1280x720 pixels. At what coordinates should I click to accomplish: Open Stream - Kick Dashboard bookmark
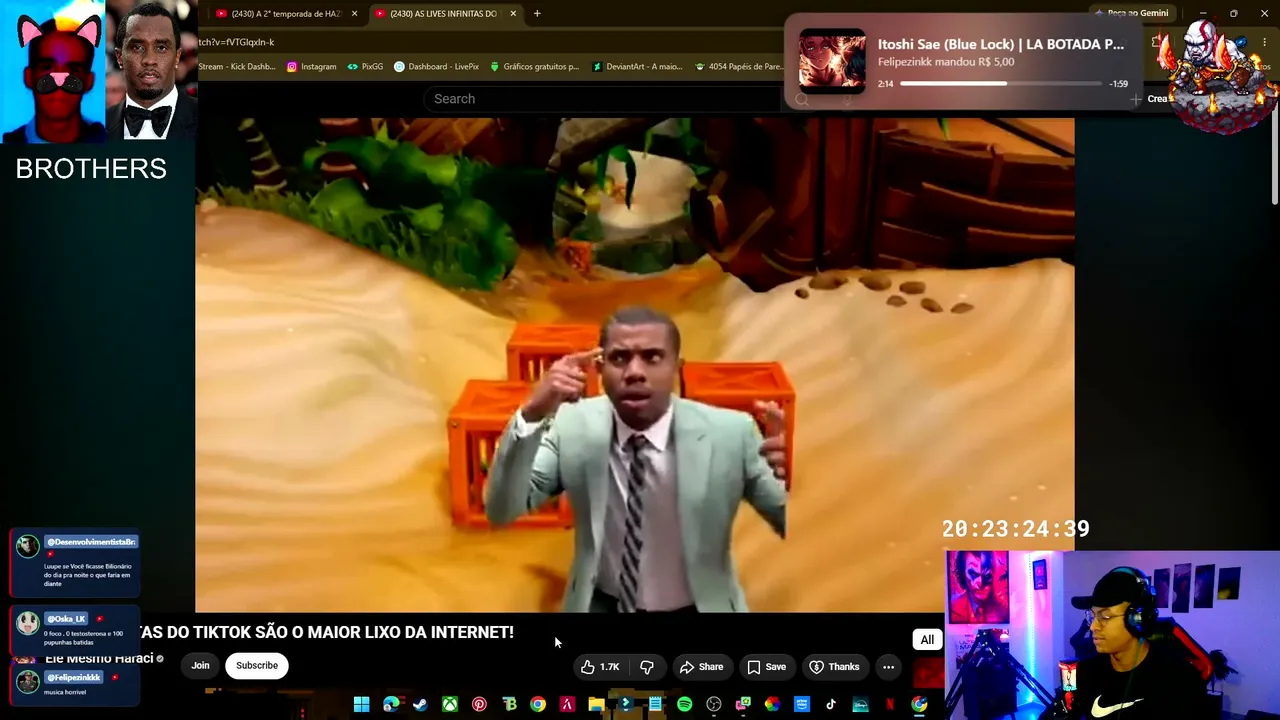tap(237, 67)
